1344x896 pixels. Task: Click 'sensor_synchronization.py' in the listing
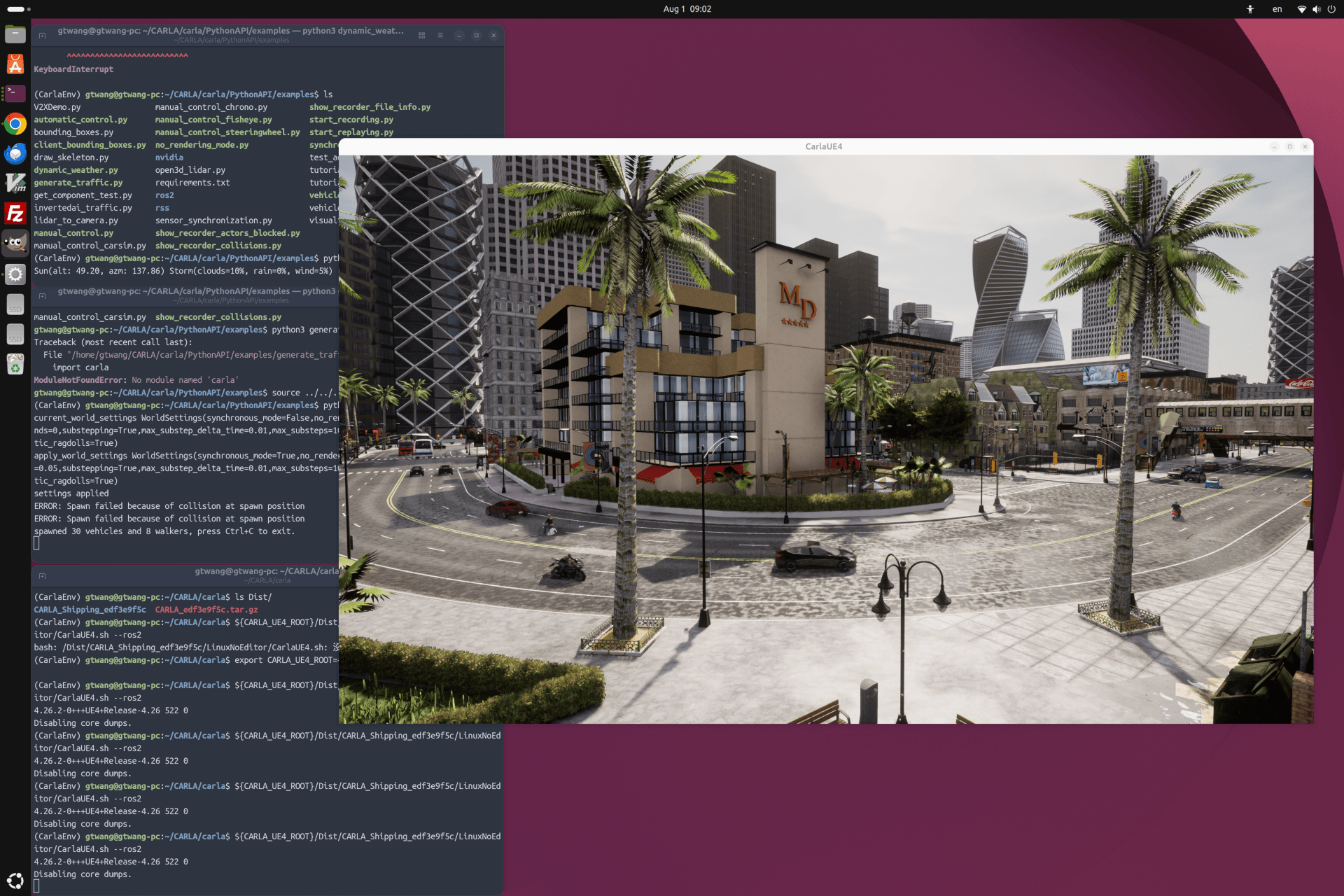click(x=213, y=220)
